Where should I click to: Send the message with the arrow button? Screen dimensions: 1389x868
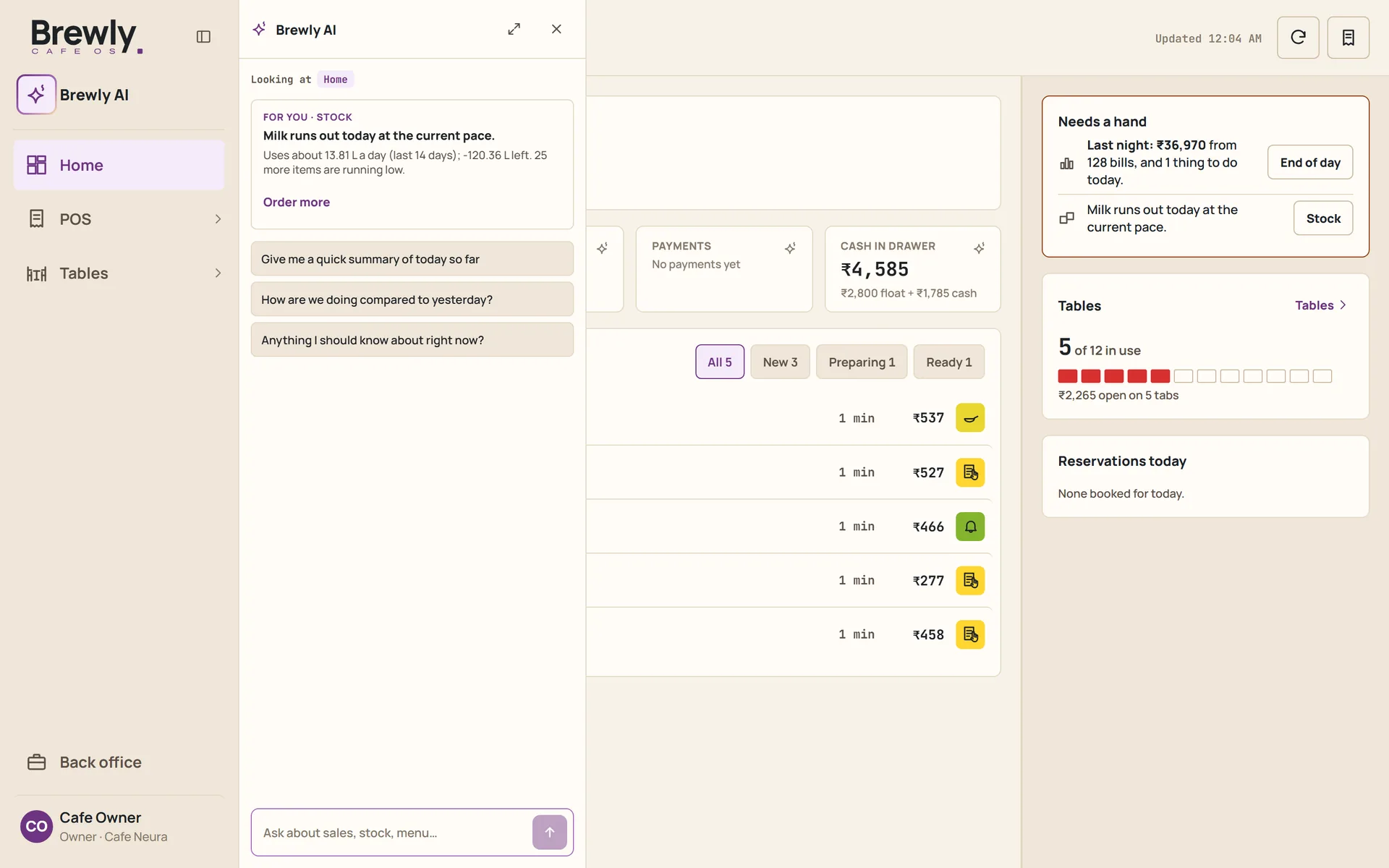[550, 833]
